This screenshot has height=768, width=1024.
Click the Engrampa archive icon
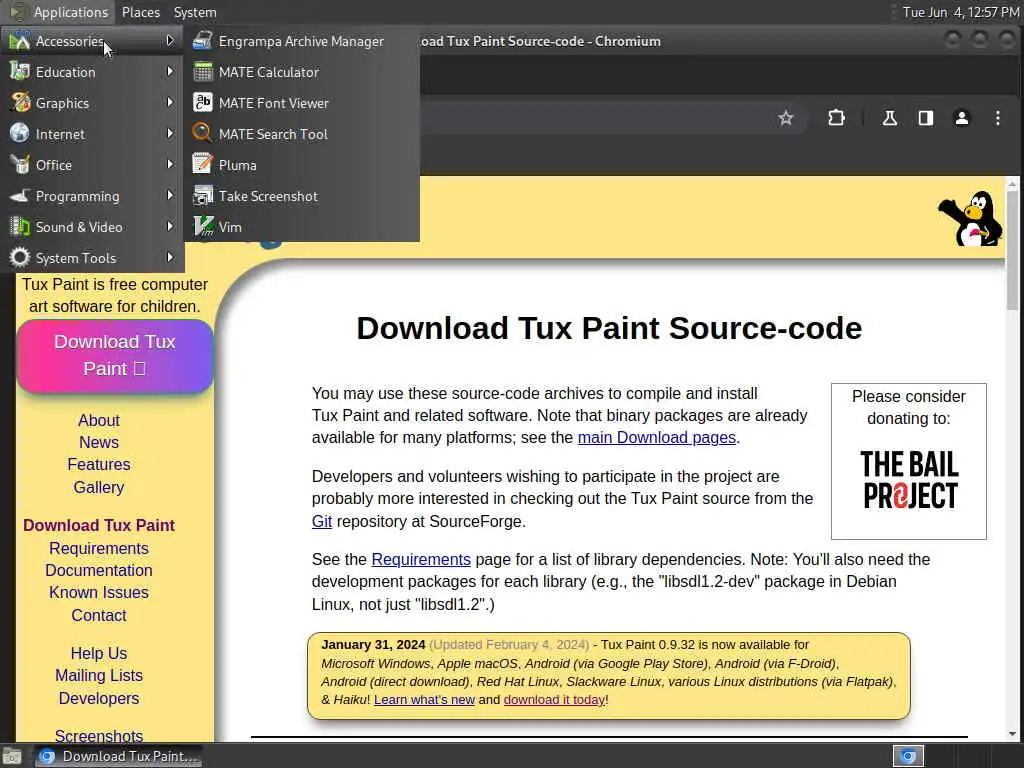coord(203,40)
